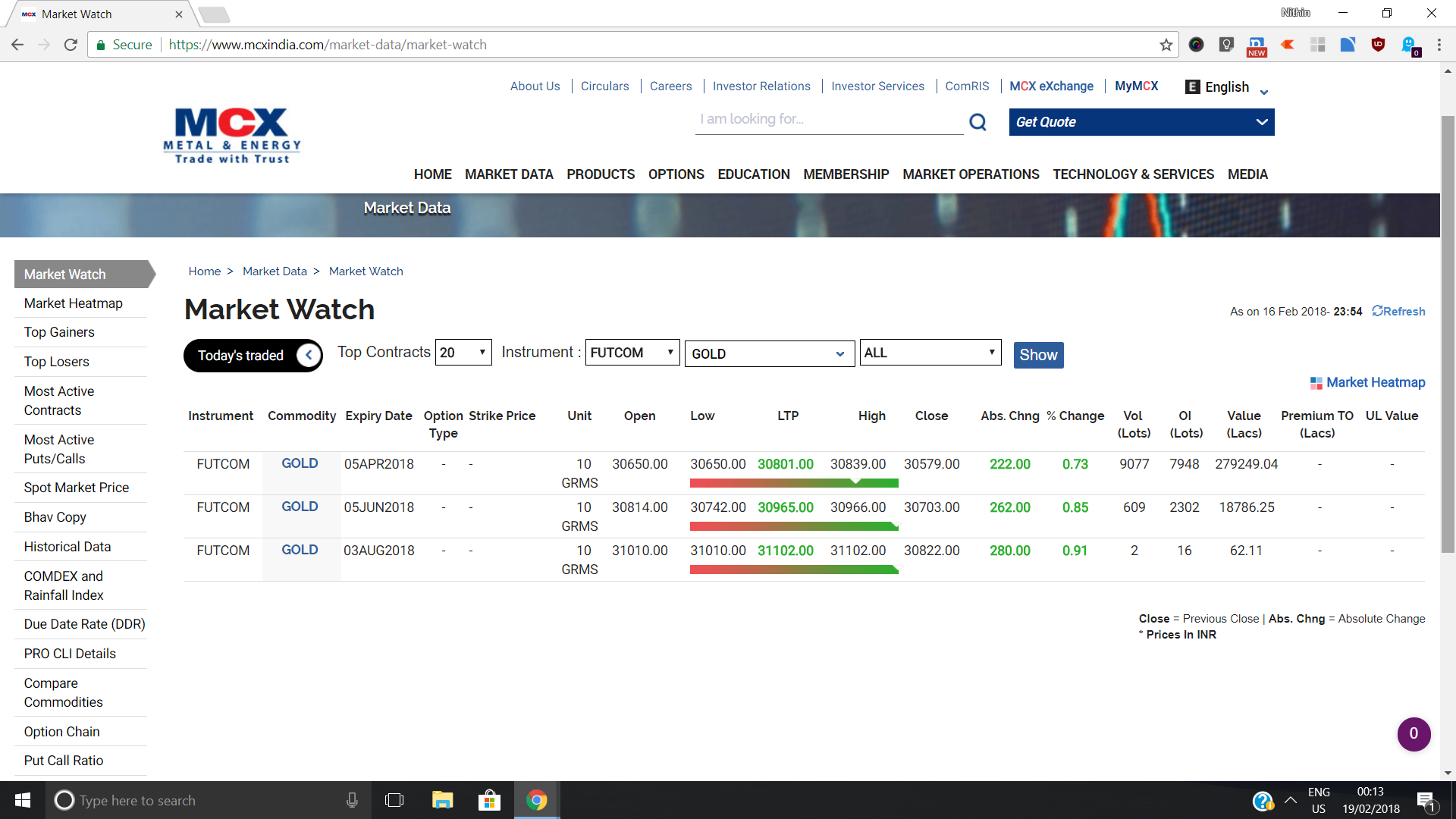Go to HOME in main navigation
Screen dimensions: 1456x819
[433, 174]
